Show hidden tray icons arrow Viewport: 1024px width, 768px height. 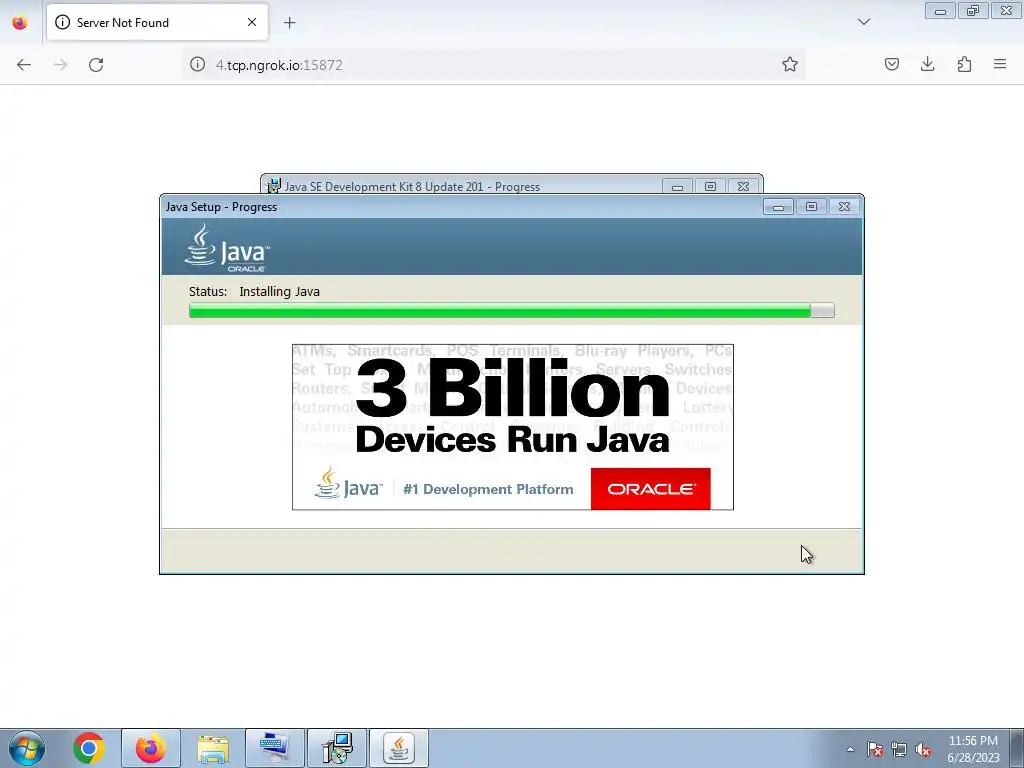[850, 749]
